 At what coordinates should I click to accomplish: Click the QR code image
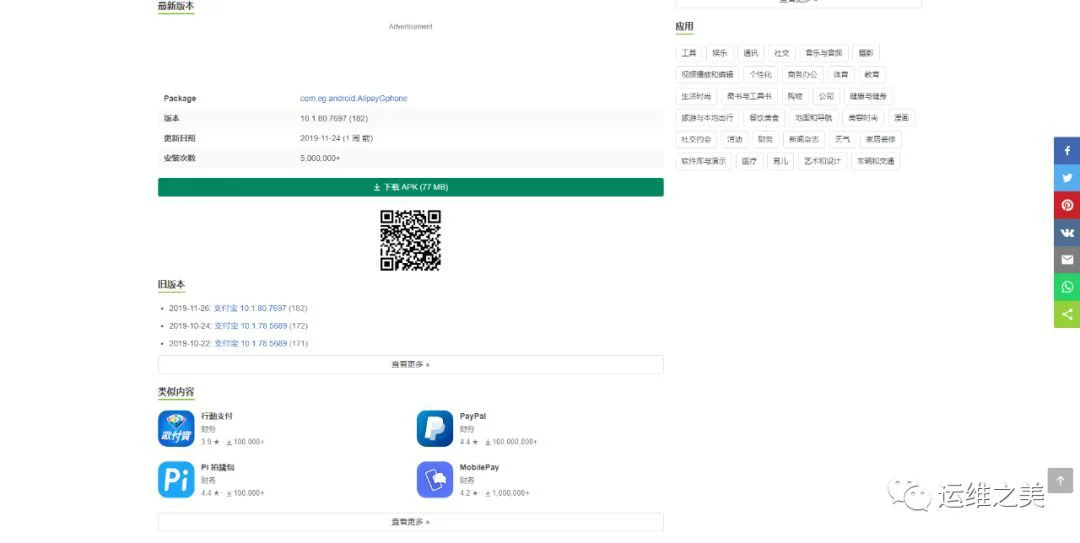411,240
